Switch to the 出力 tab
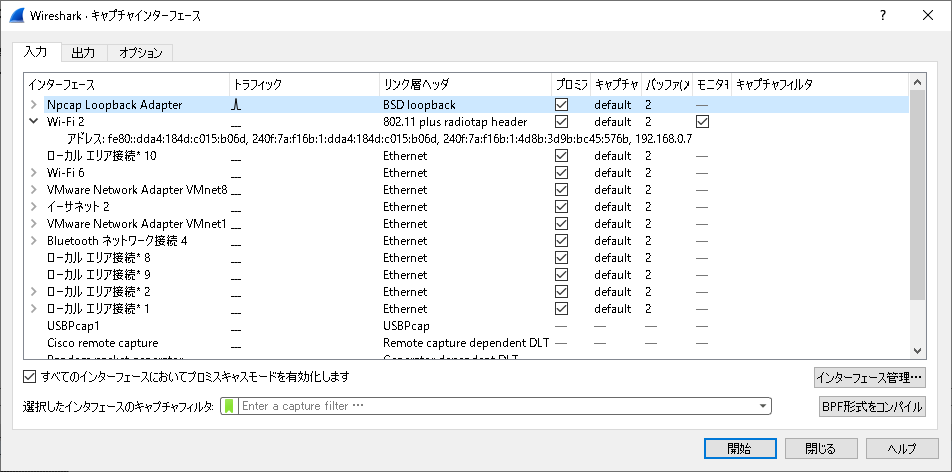 (x=84, y=53)
